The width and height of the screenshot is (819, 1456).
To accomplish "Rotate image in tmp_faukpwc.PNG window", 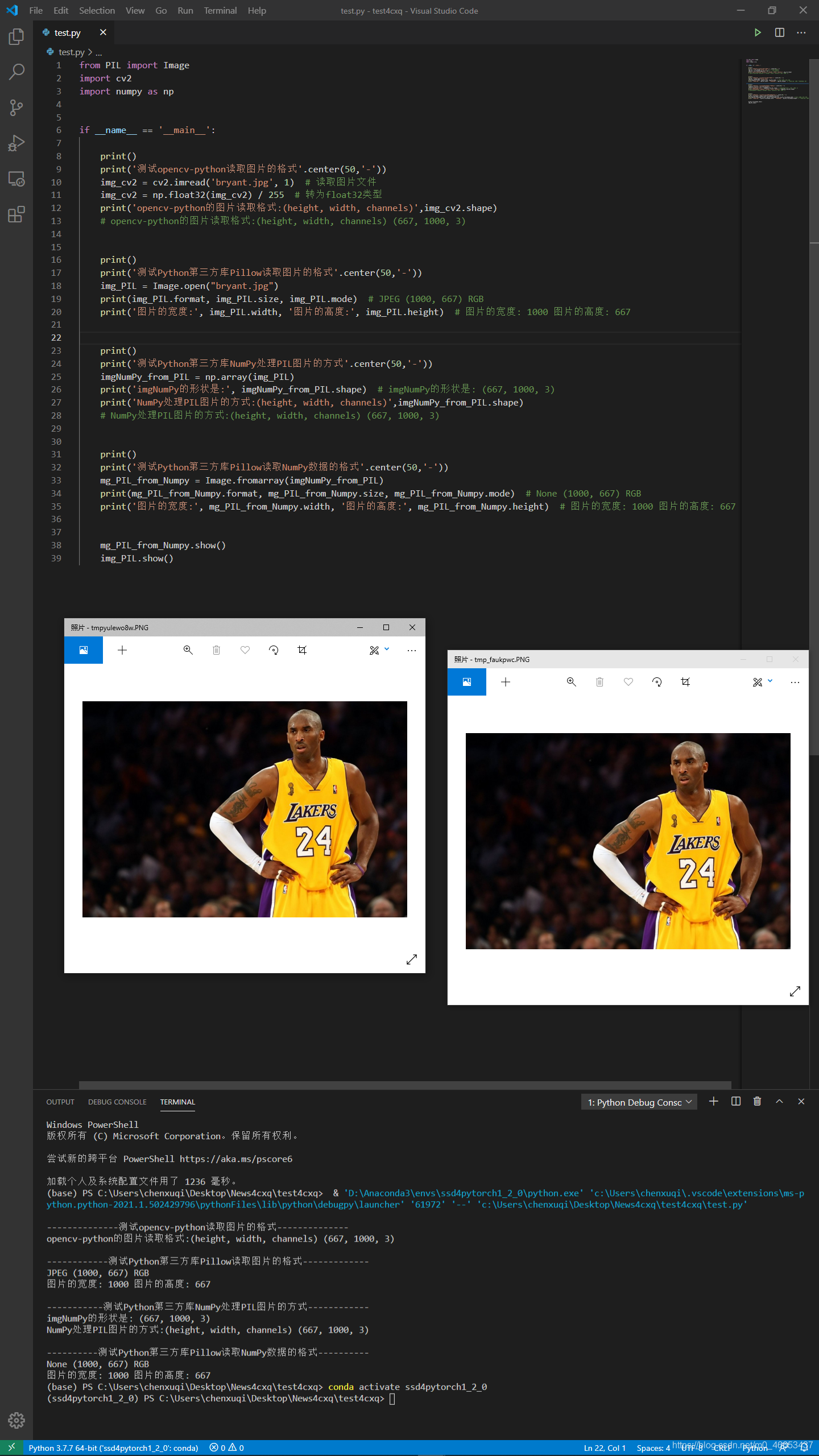I will 657,682.
